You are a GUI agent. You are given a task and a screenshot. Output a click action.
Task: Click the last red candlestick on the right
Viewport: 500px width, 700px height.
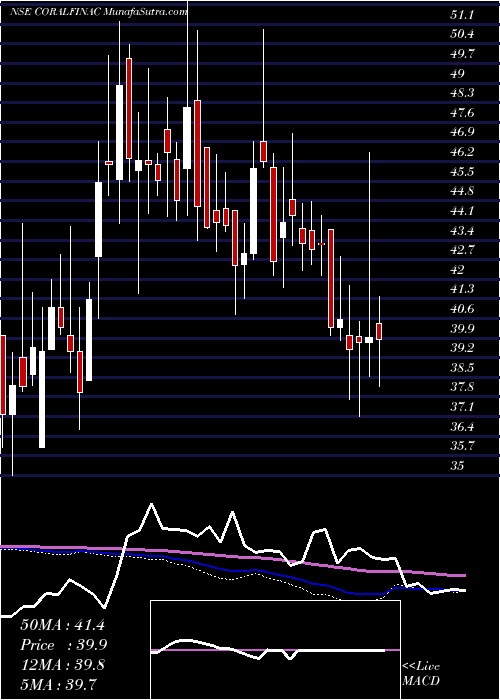point(379,331)
